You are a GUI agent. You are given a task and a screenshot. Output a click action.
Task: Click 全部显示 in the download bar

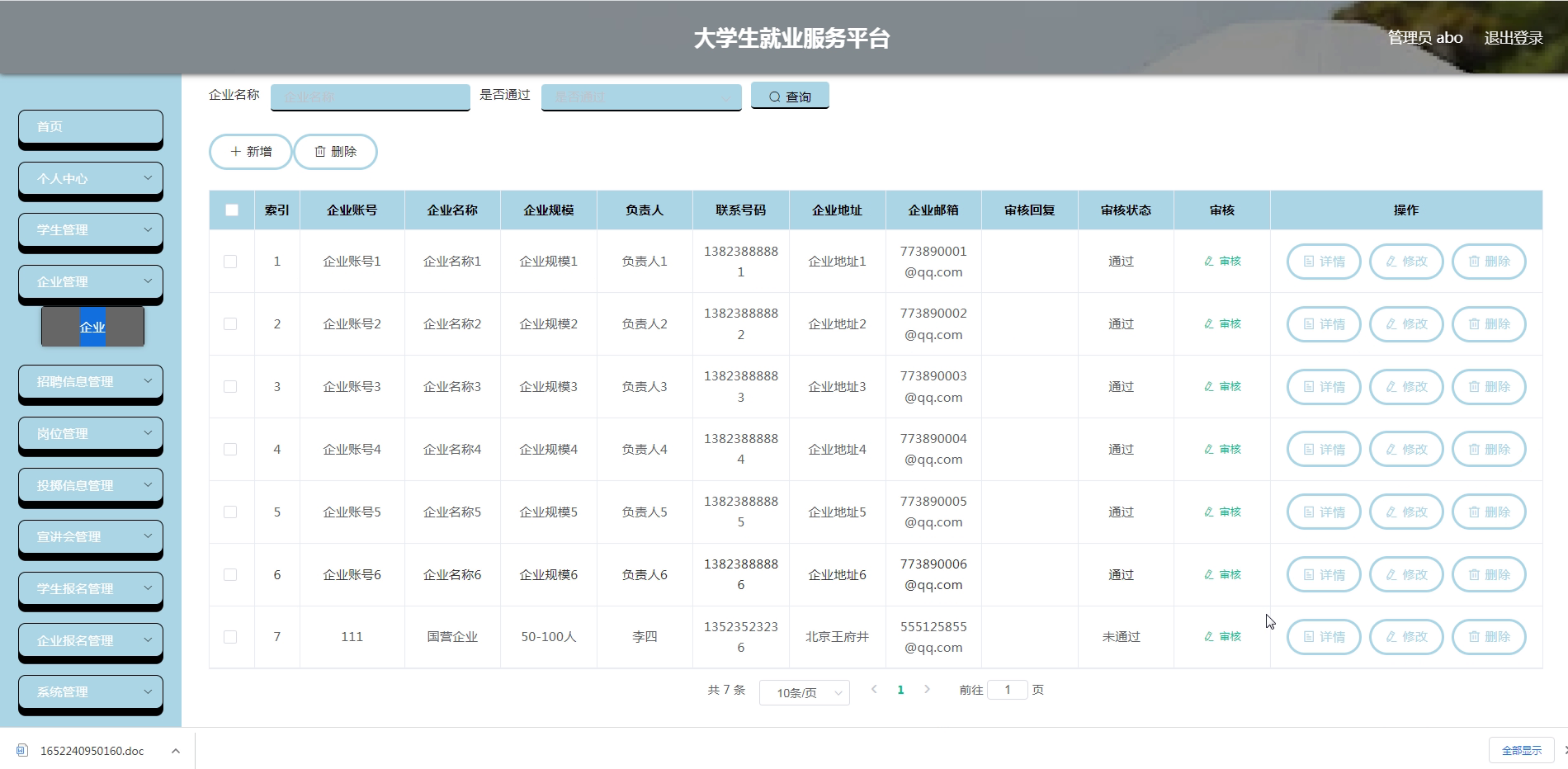click(x=1522, y=750)
